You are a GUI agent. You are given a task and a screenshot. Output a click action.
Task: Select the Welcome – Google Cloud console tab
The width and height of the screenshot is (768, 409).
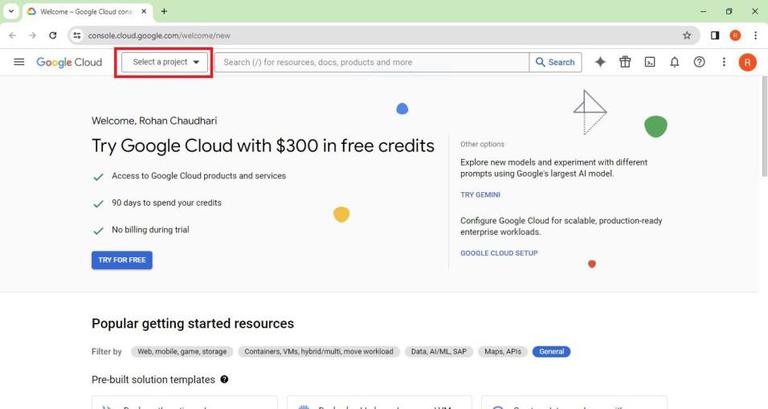(86, 11)
